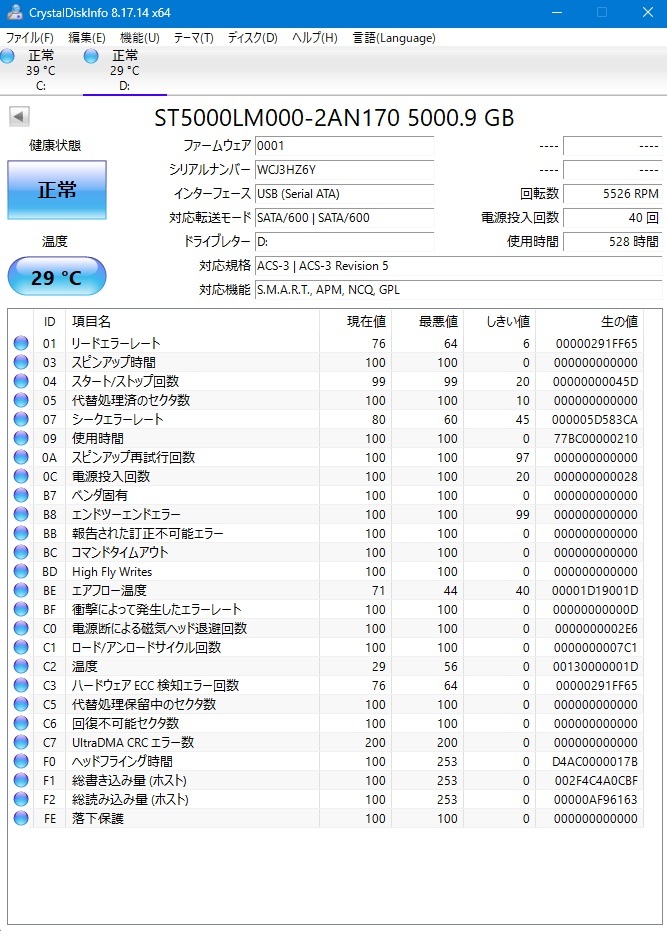This screenshot has height=931, width=667.
Task: Click the blue status circle of drive C:
Action: click(7, 56)
